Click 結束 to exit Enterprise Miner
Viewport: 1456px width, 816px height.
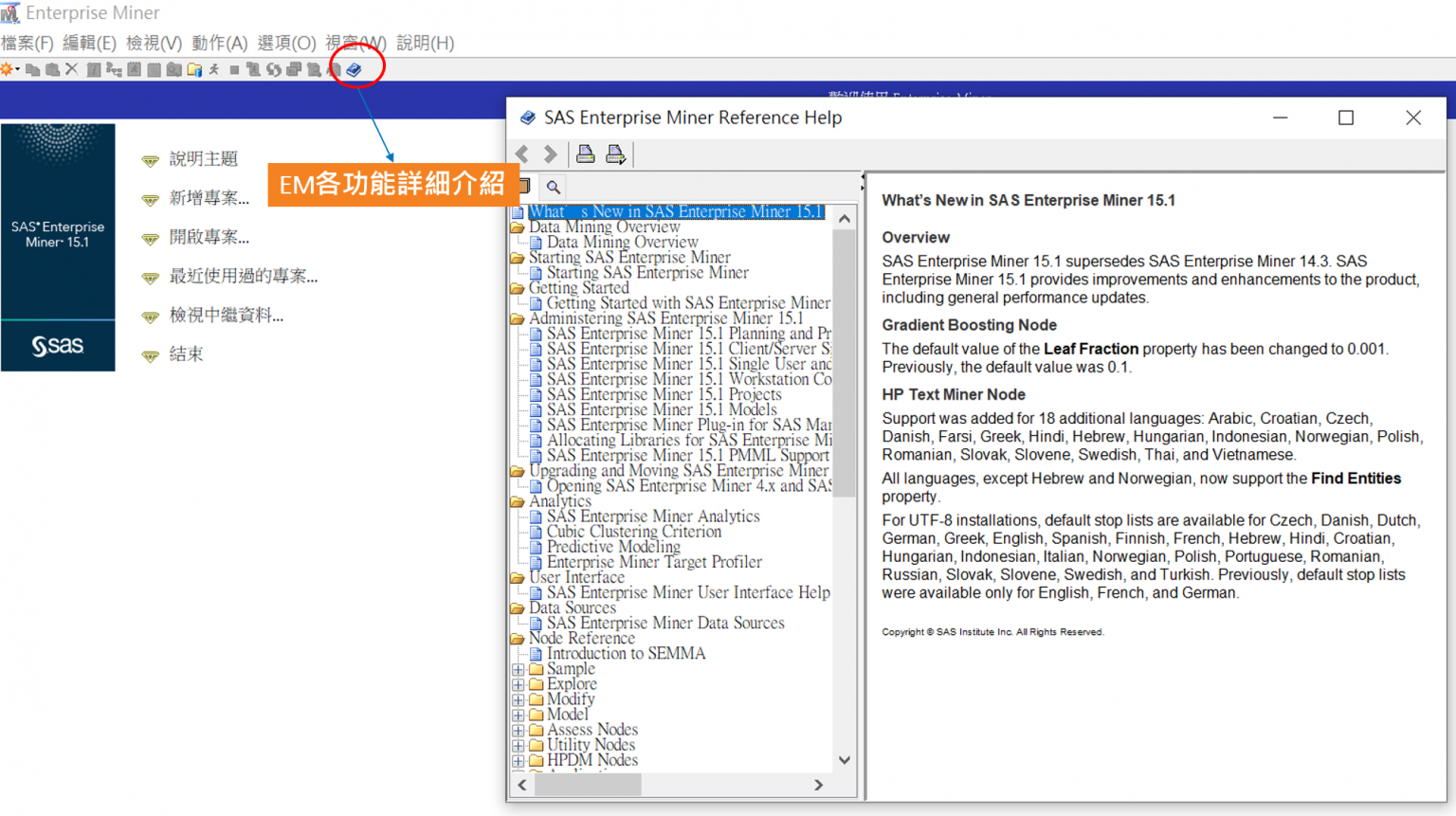tap(186, 354)
